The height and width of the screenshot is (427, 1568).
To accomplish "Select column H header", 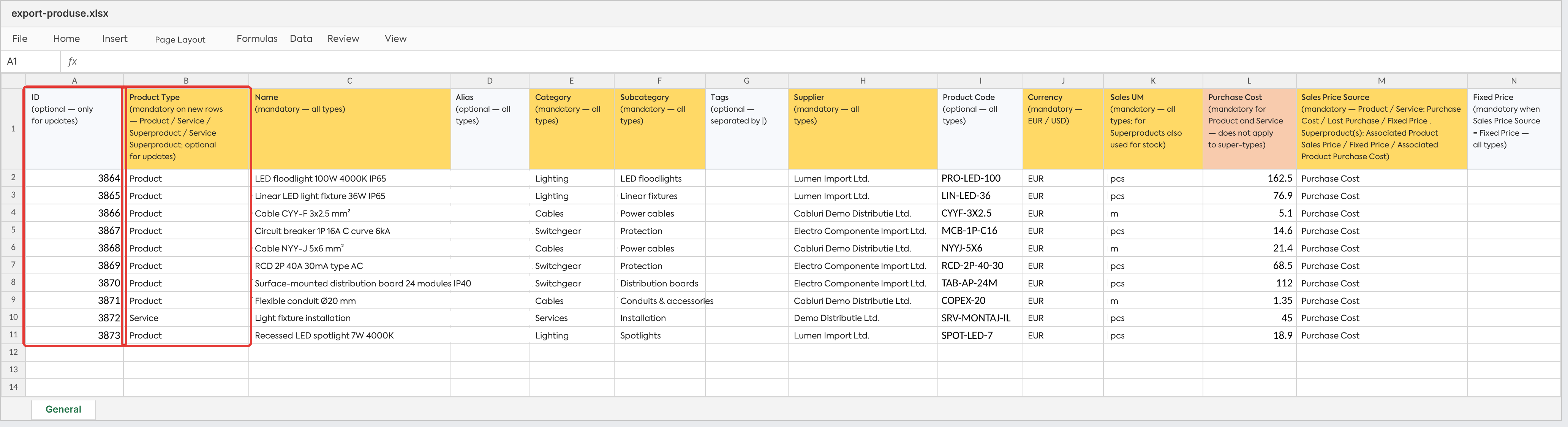I will click(863, 81).
